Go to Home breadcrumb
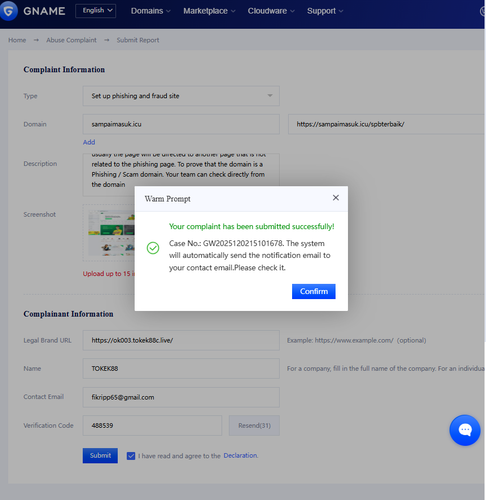Viewport: 486px width, 500px height. click(x=17, y=40)
